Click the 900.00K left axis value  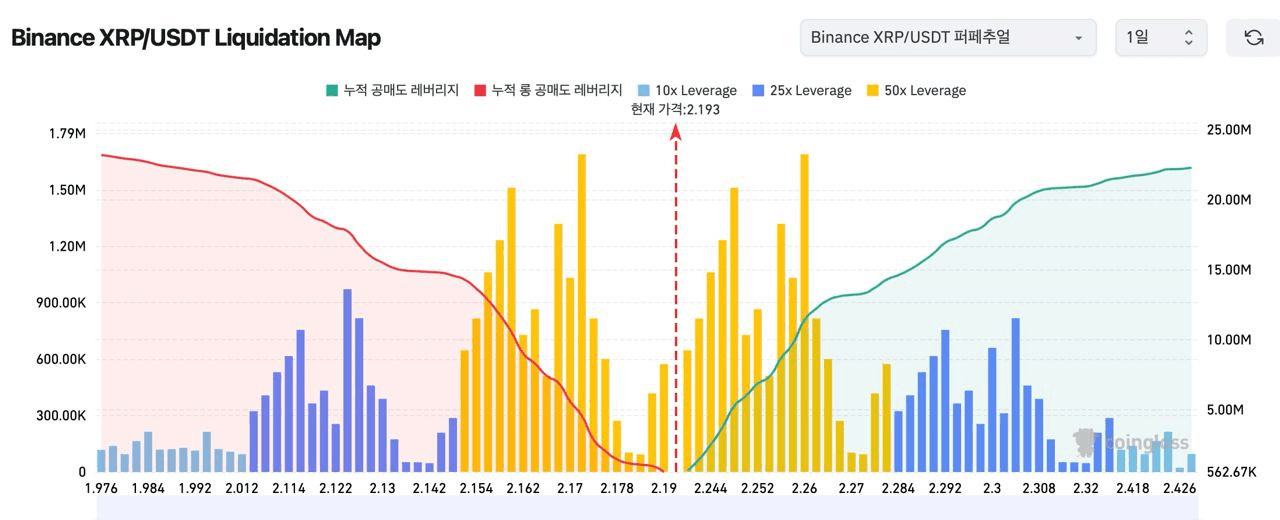click(x=59, y=303)
